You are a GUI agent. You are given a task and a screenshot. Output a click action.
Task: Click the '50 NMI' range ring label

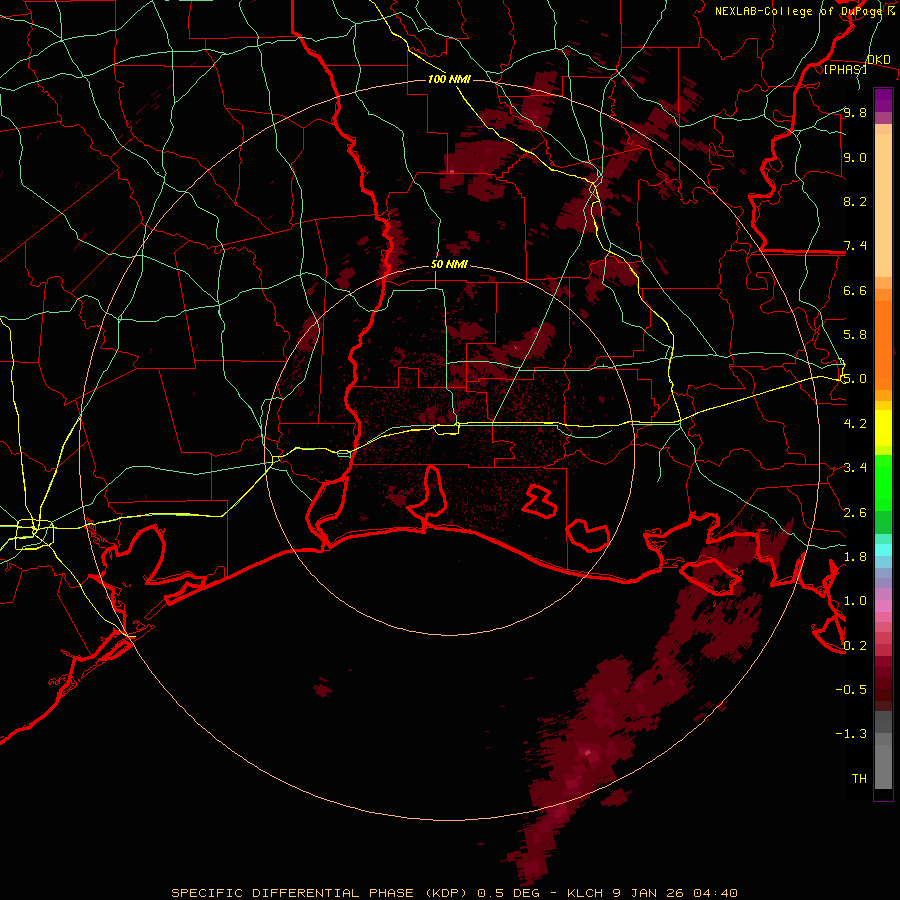[x=449, y=265]
